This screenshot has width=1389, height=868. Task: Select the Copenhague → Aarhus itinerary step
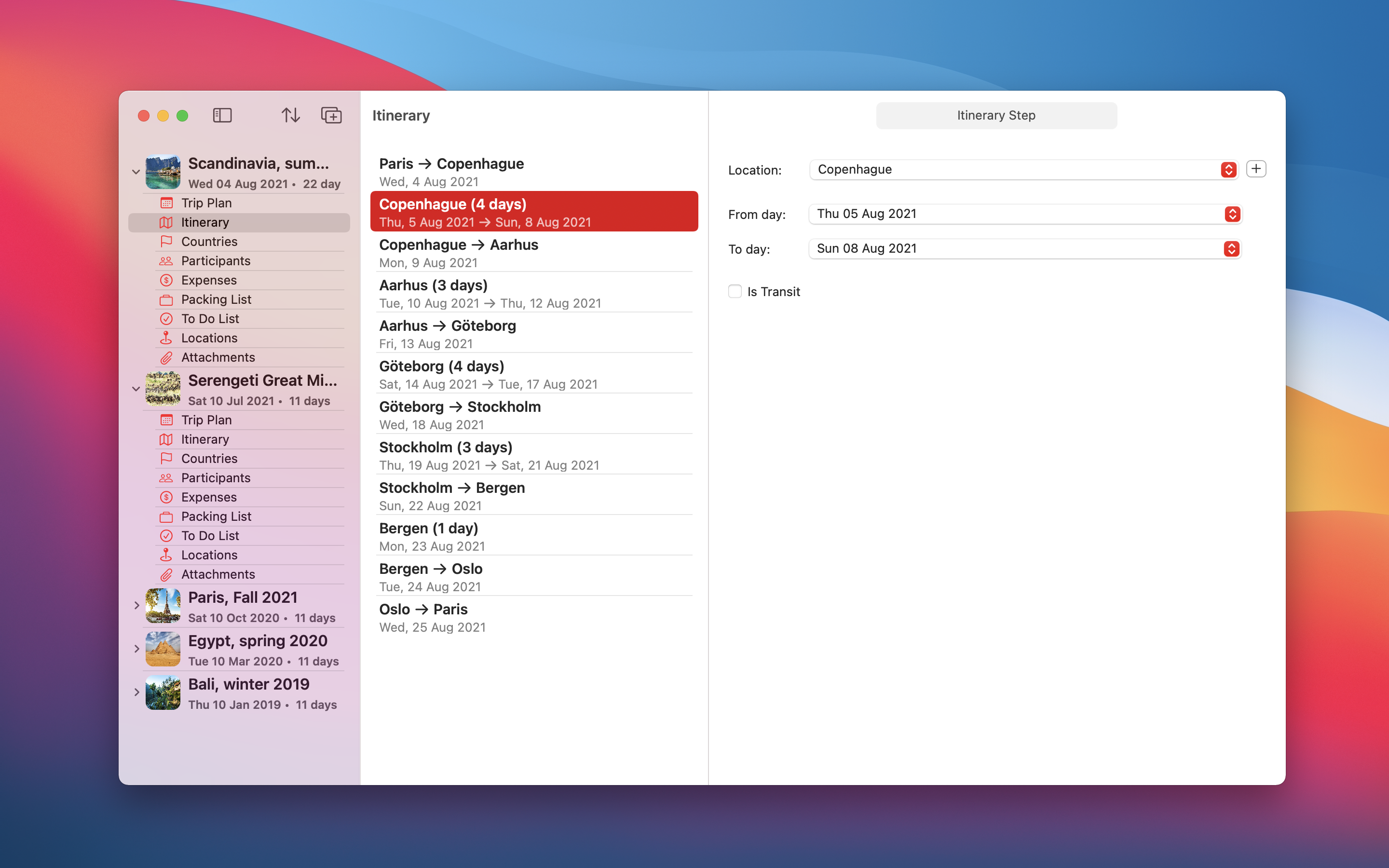(x=534, y=253)
